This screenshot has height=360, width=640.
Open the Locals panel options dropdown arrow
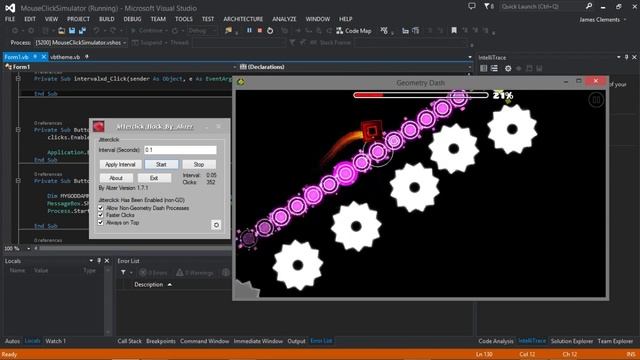point(91,260)
